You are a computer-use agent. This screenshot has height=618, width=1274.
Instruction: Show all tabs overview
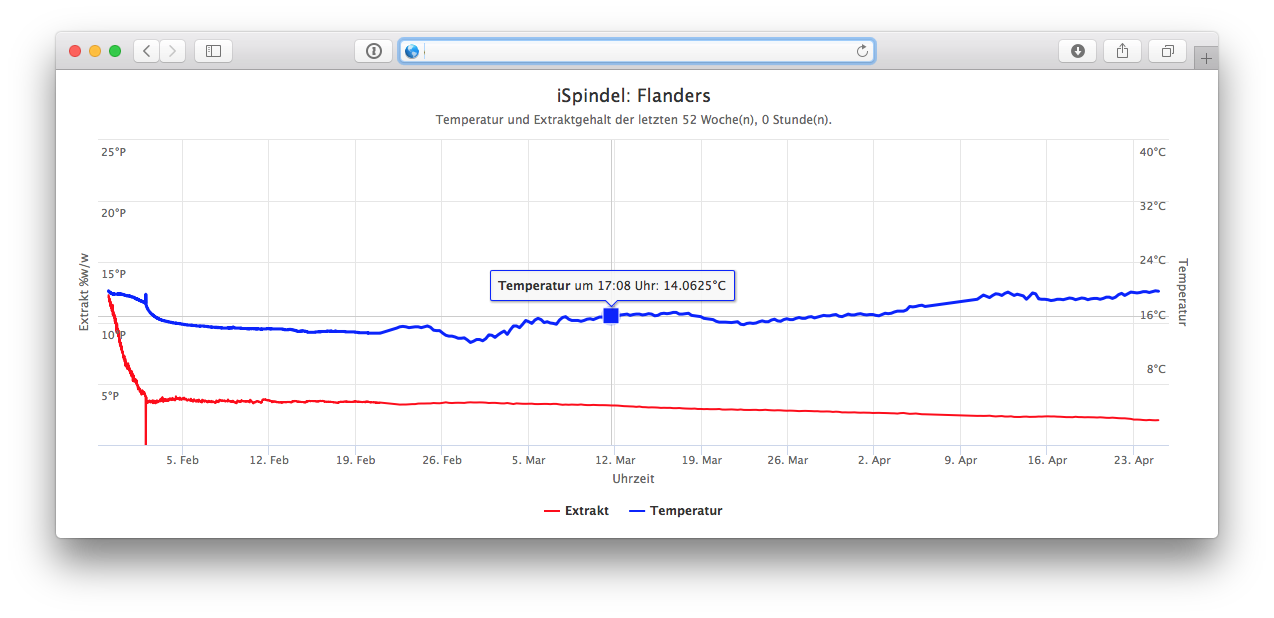click(x=1167, y=51)
